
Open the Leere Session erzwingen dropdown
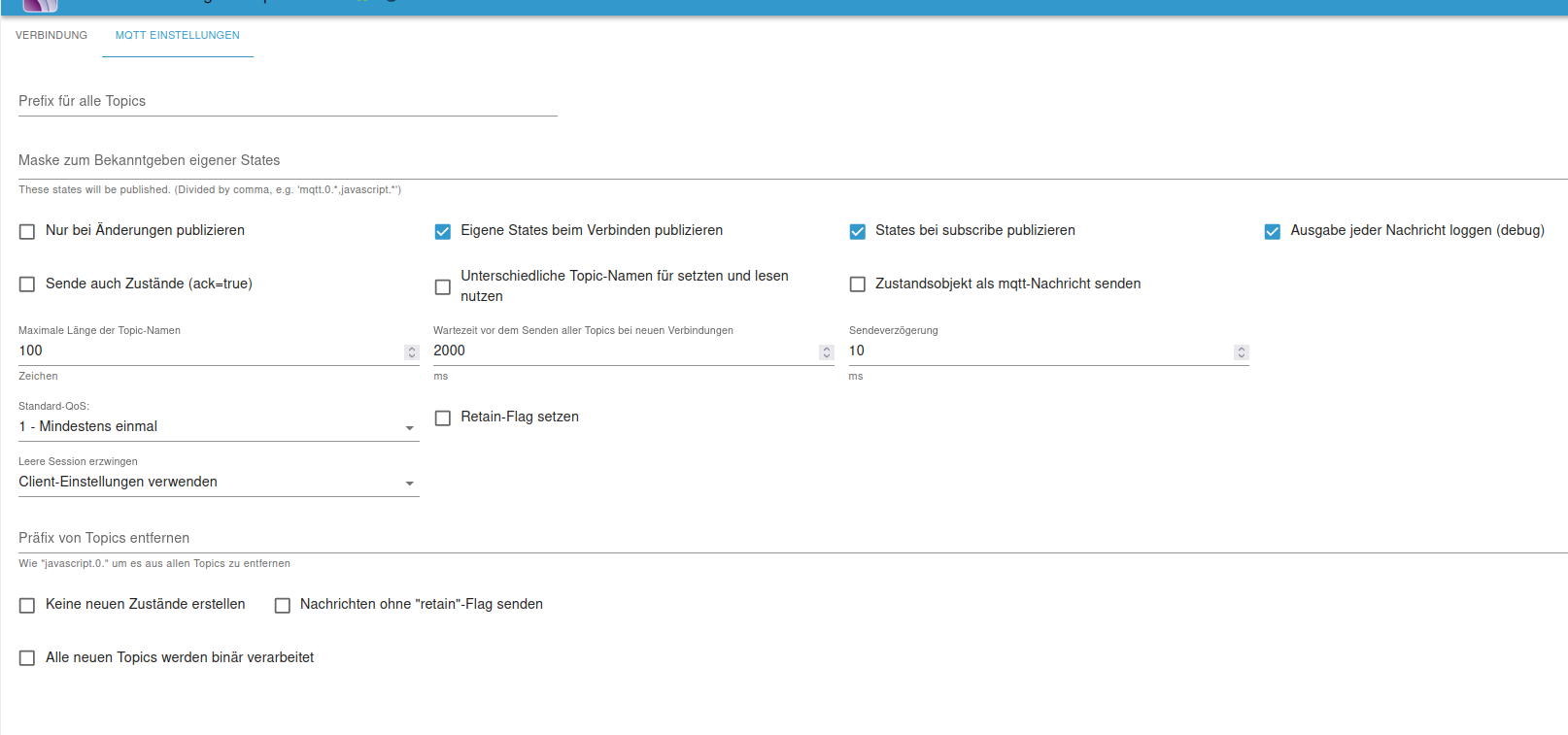click(x=219, y=482)
